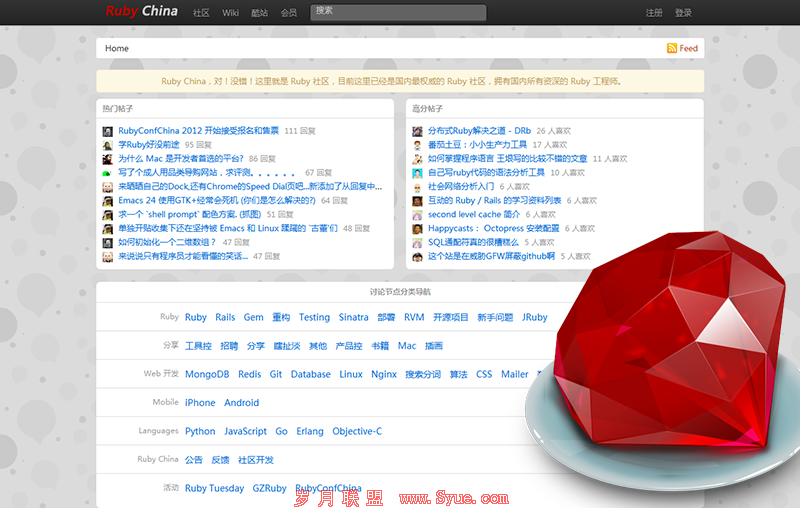The height and width of the screenshot is (508, 800).
Task: Open the Objective-C node
Action: [x=357, y=431]
